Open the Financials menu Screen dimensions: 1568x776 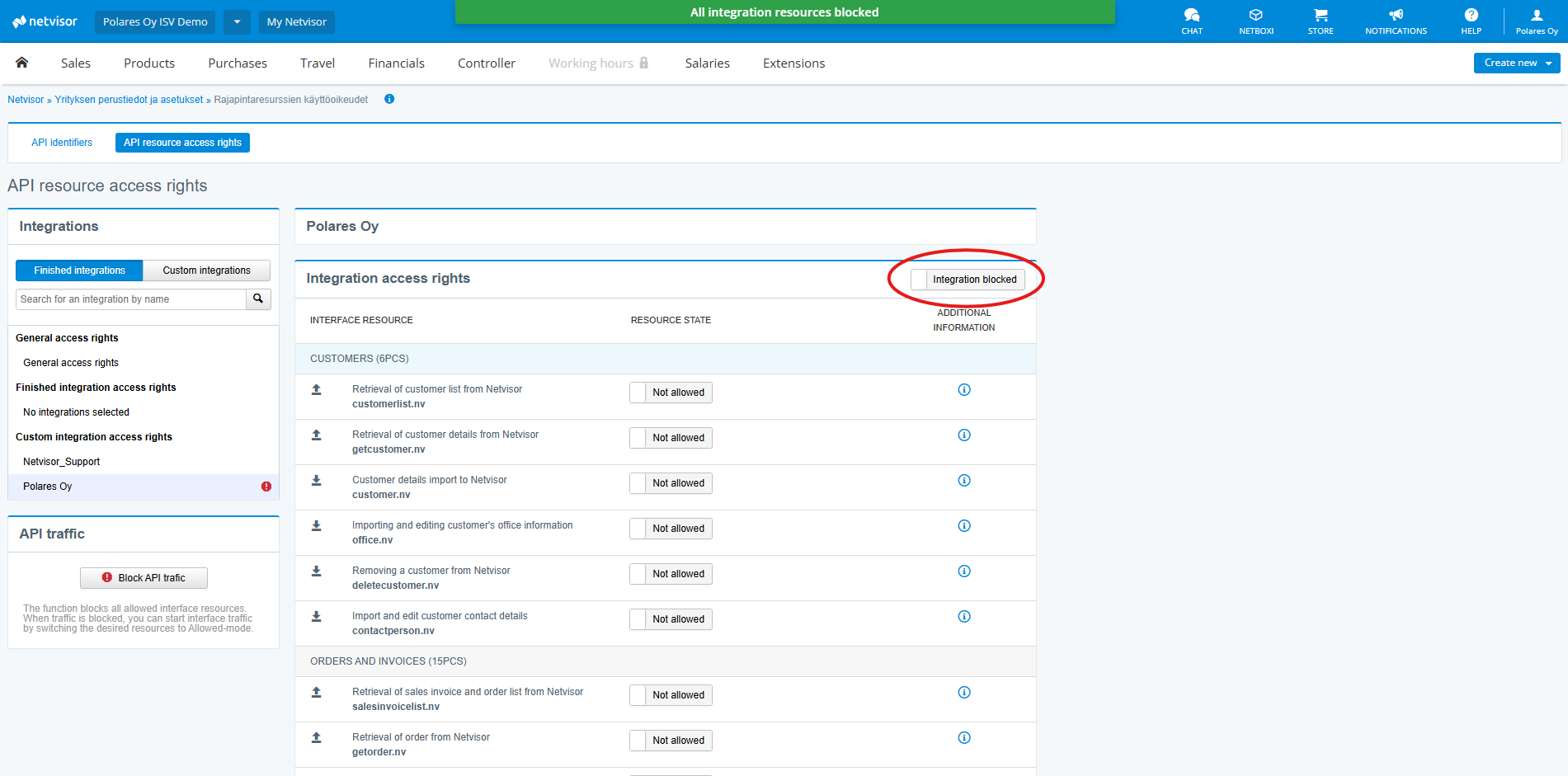pyautogui.click(x=396, y=63)
